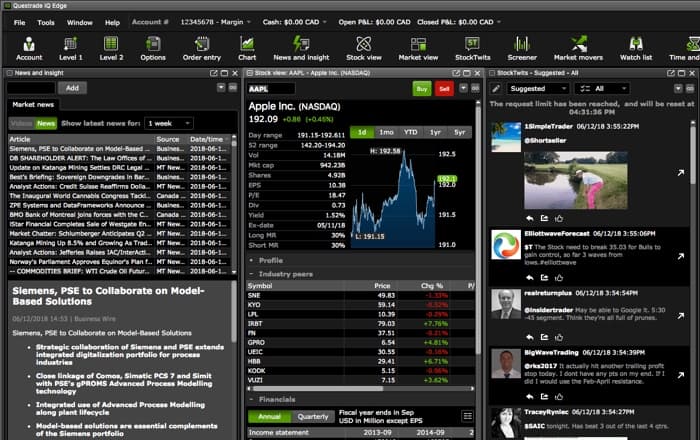Select YTD chart range

click(411, 132)
